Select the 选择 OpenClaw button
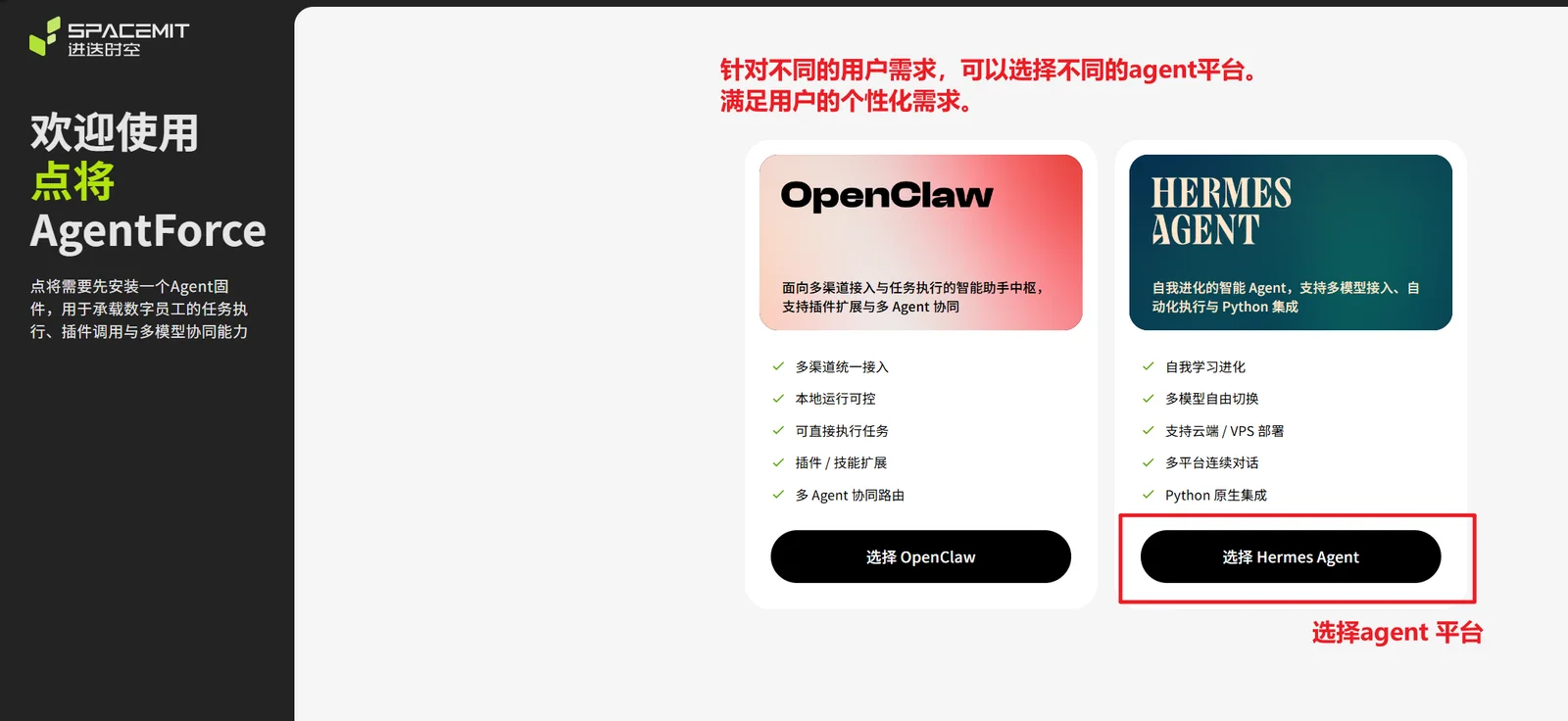This screenshot has height=721, width=1568. click(920, 556)
